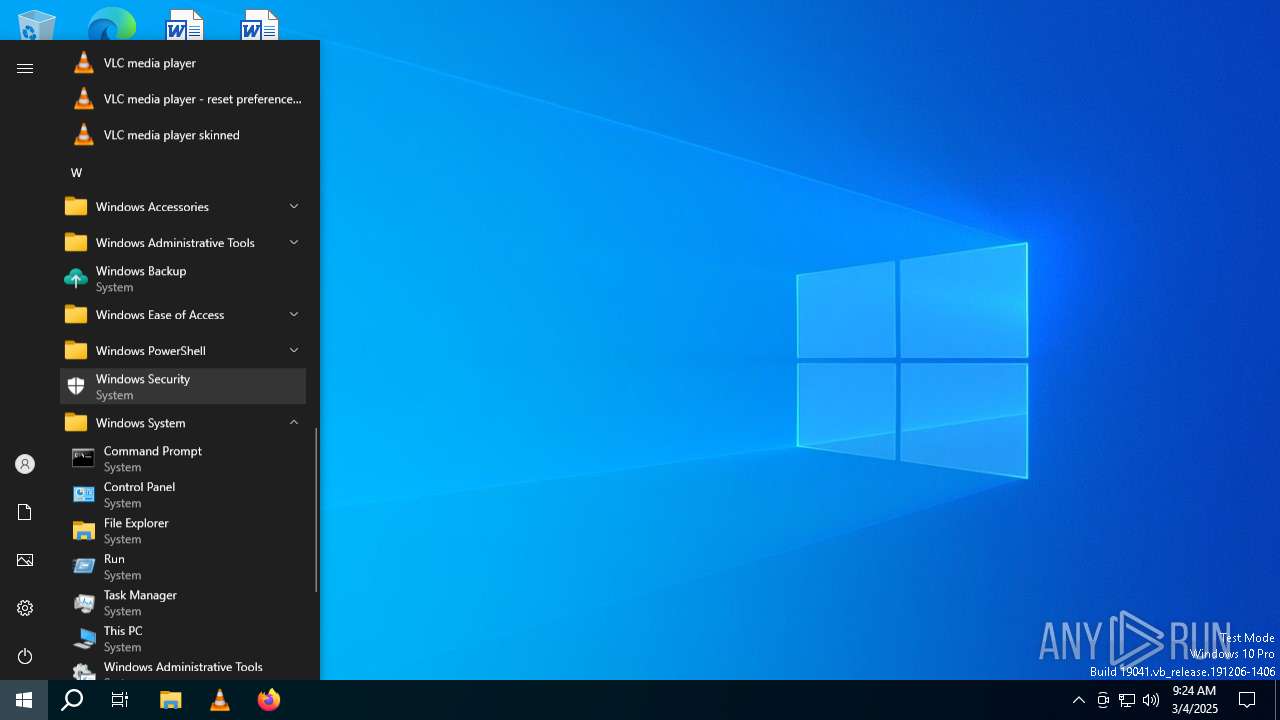Screen dimensions: 1280x720
Task: Select the first Word document on desktop
Action: tap(185, 24)
